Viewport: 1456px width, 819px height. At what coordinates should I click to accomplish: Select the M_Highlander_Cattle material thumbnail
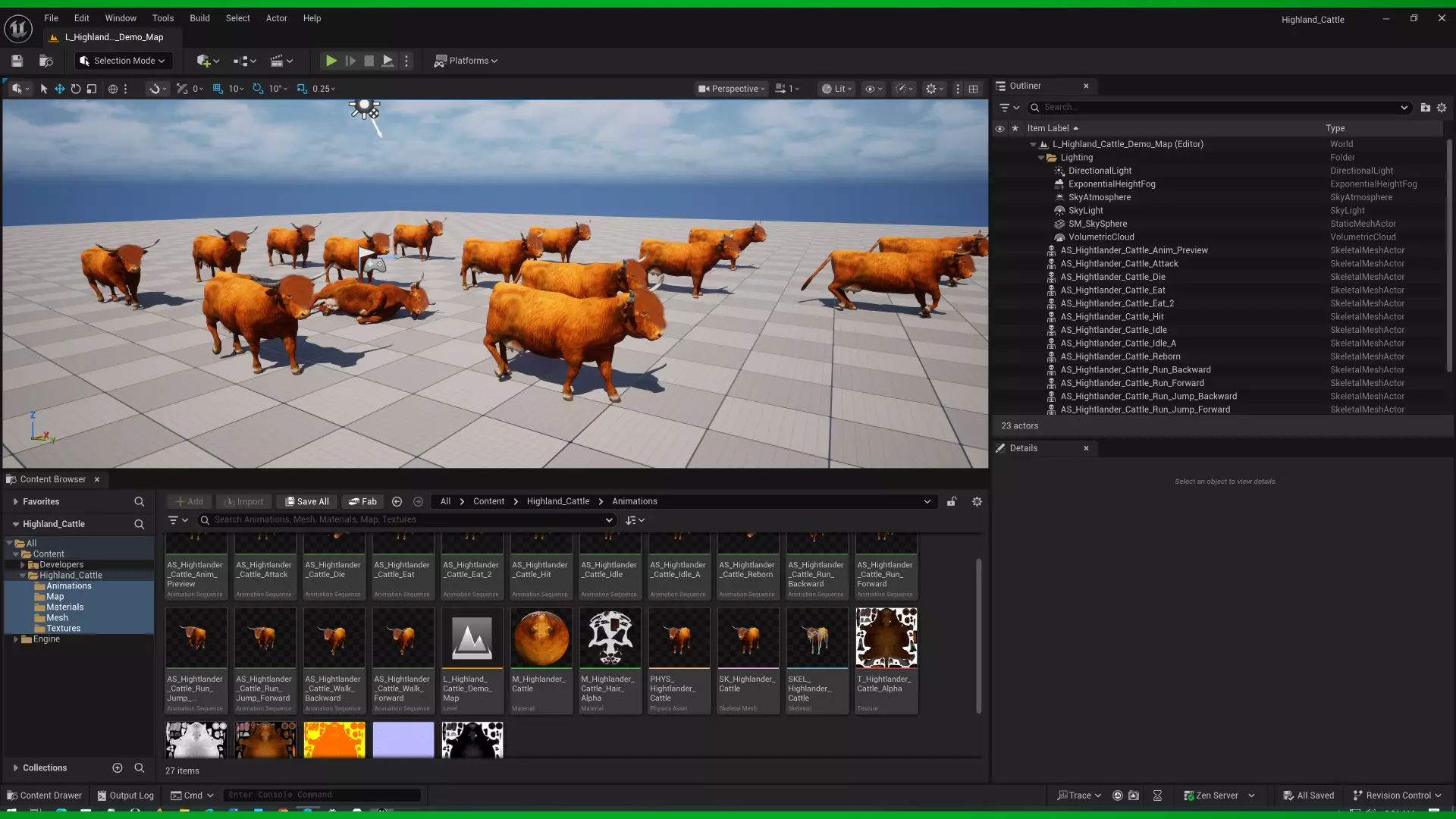[x=541, y=639]
